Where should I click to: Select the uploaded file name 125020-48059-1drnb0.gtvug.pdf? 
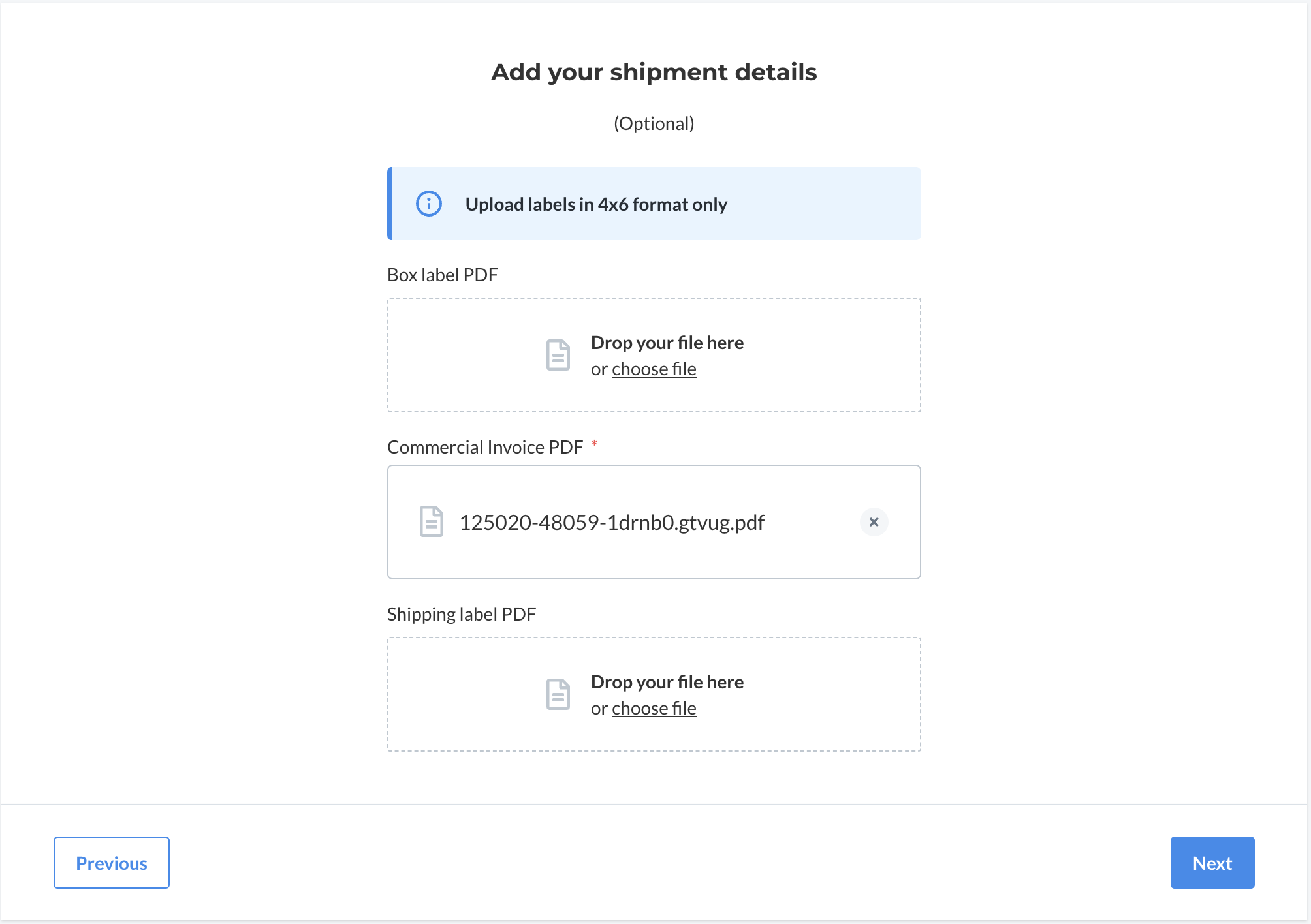[612, 523]
